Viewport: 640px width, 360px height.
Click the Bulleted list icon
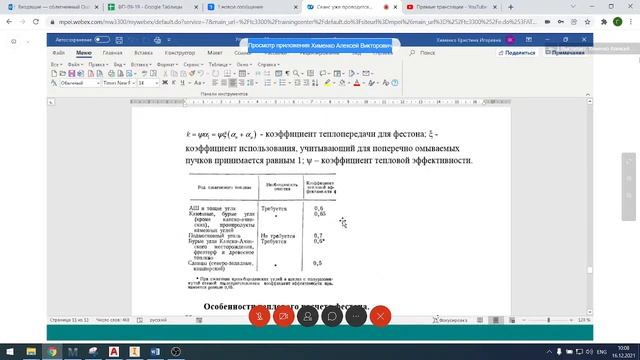pyautogui.click(x=282, y=83)
